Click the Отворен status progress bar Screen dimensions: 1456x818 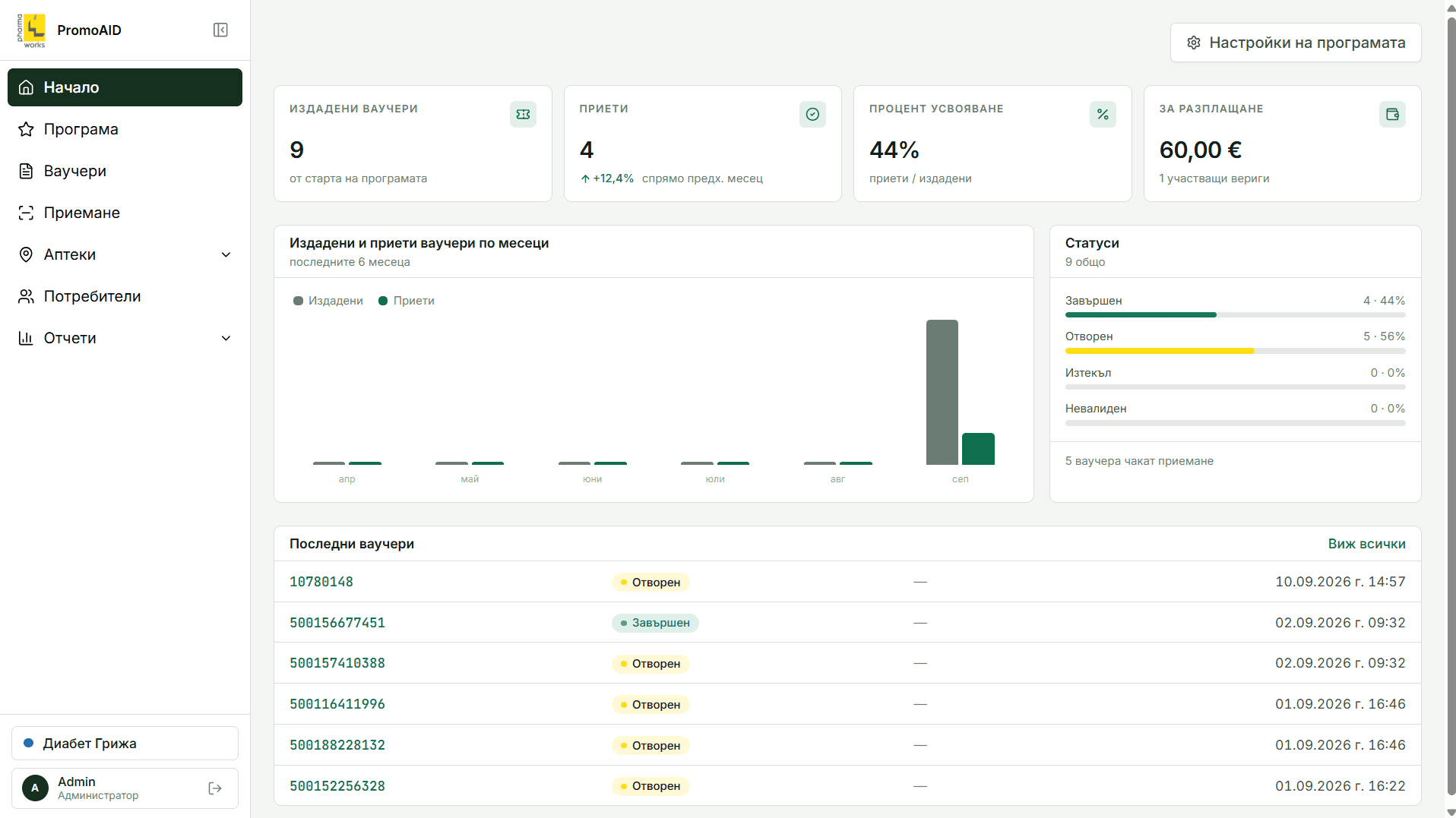[1235, 351]
